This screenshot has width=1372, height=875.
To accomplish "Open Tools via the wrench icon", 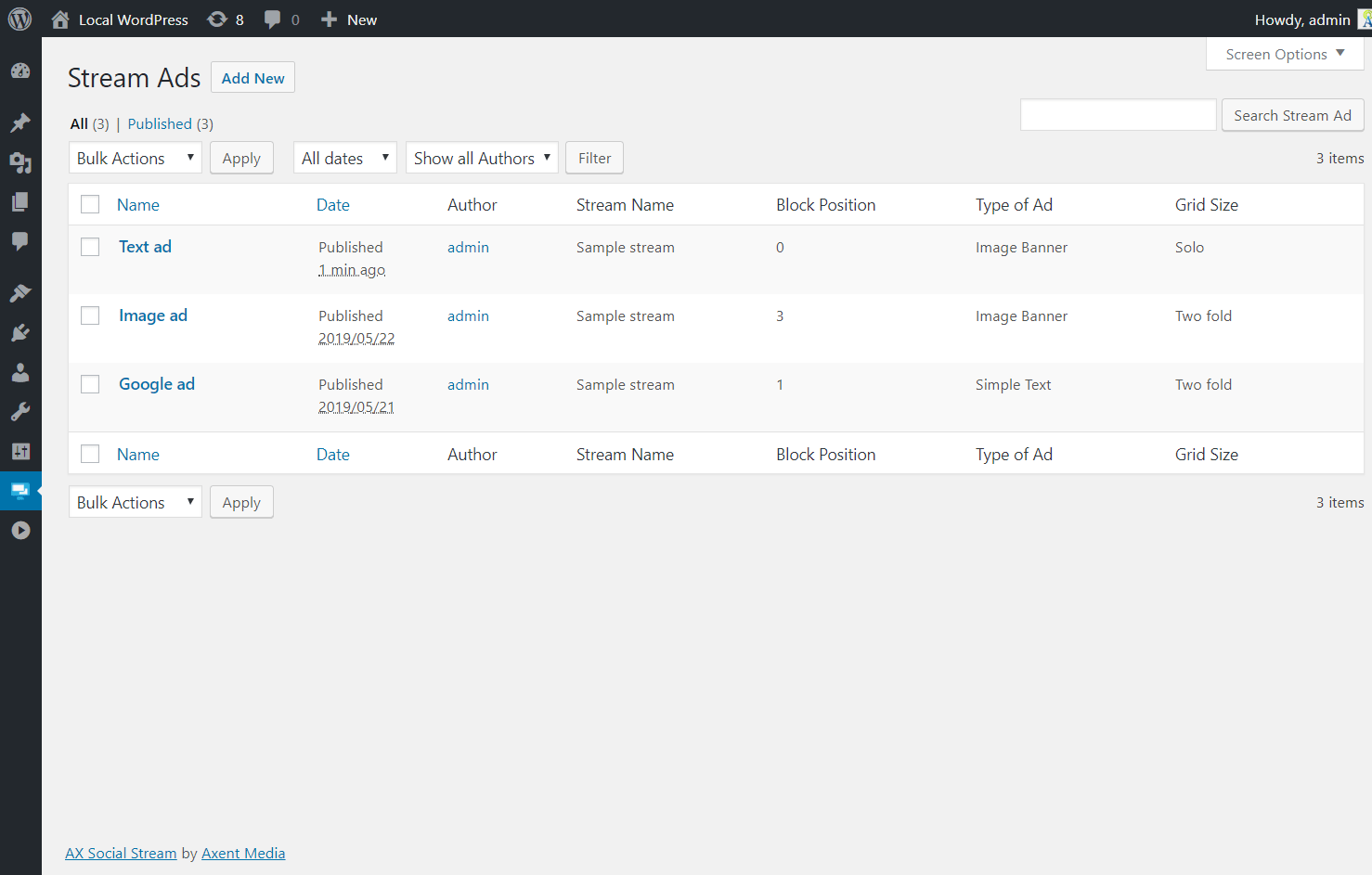I will pos(20,412).
